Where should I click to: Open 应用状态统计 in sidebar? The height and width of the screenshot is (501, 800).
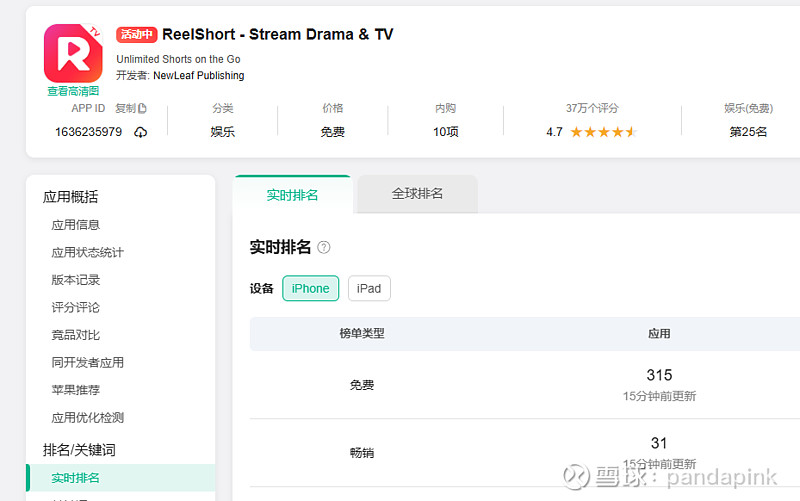tap(87, 253)
